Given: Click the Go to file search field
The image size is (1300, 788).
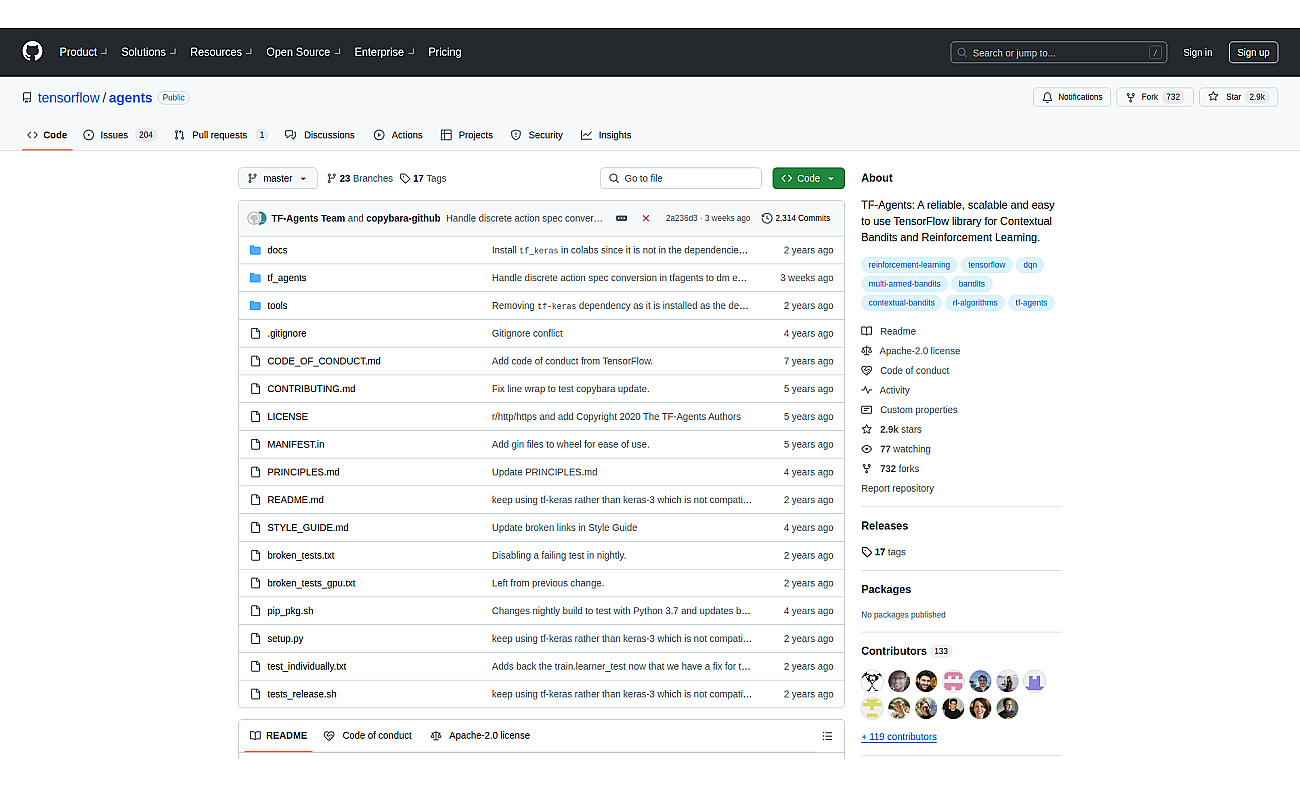Looking at the screenshot, I should coord(681,178).
